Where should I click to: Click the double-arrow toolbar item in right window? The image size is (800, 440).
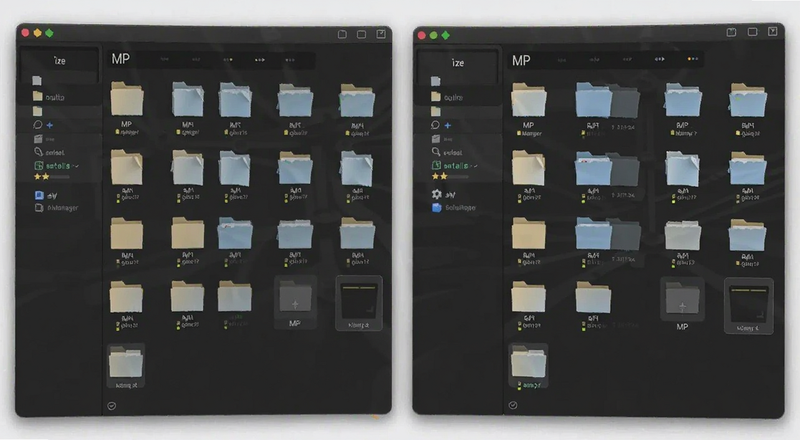coord(659,59)
